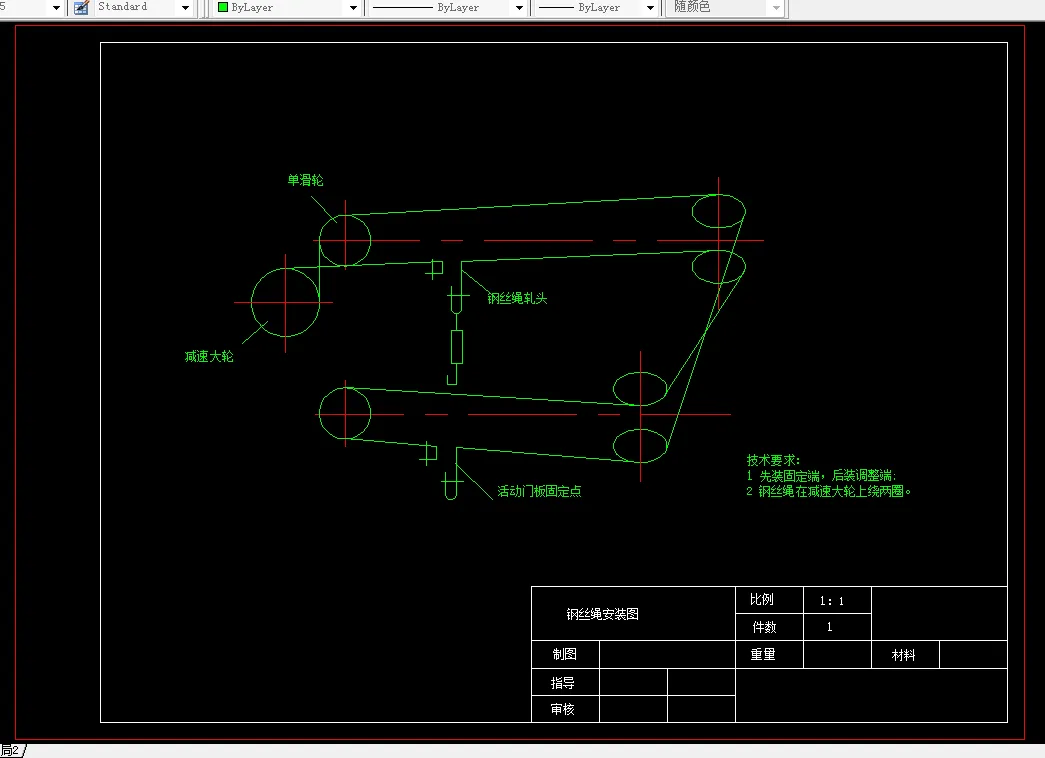Click the 审核 cell label
This screenshot has height=758, width=1045.
tap(562, 709)
